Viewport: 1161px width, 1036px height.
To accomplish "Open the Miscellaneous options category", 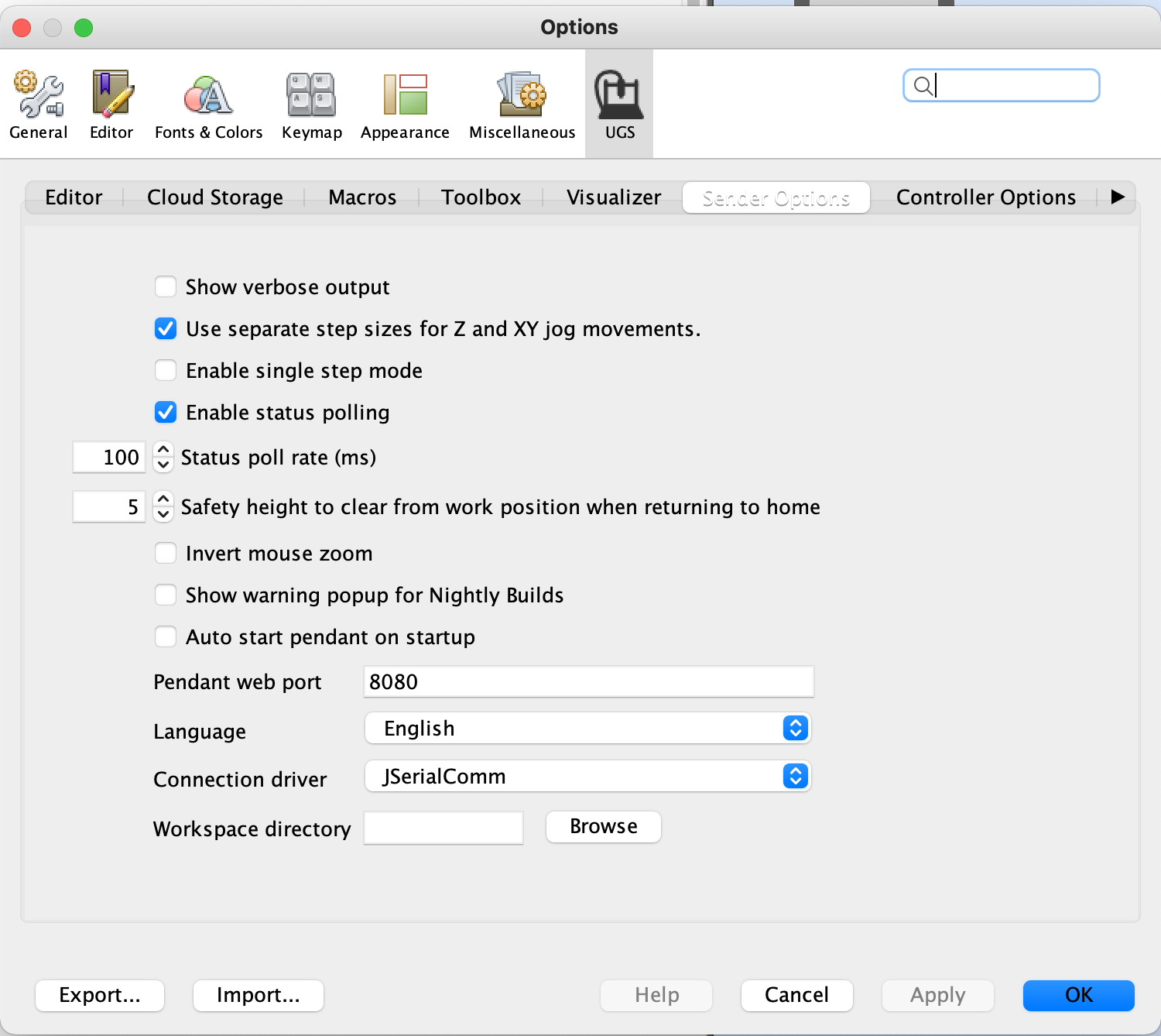I will pos(522,105).
